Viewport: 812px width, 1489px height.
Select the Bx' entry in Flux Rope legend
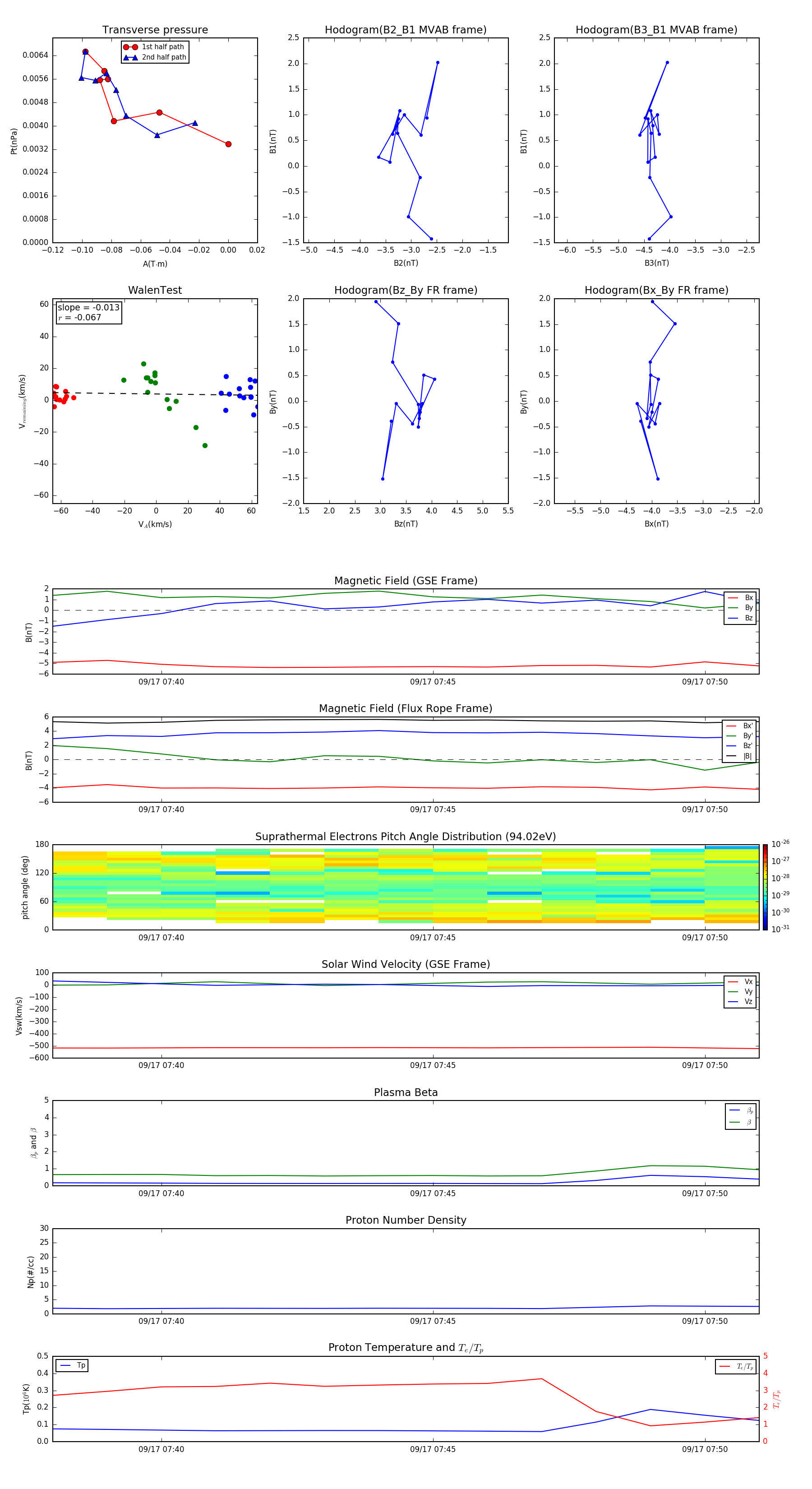pyautogui.click(x=740, y=726)
